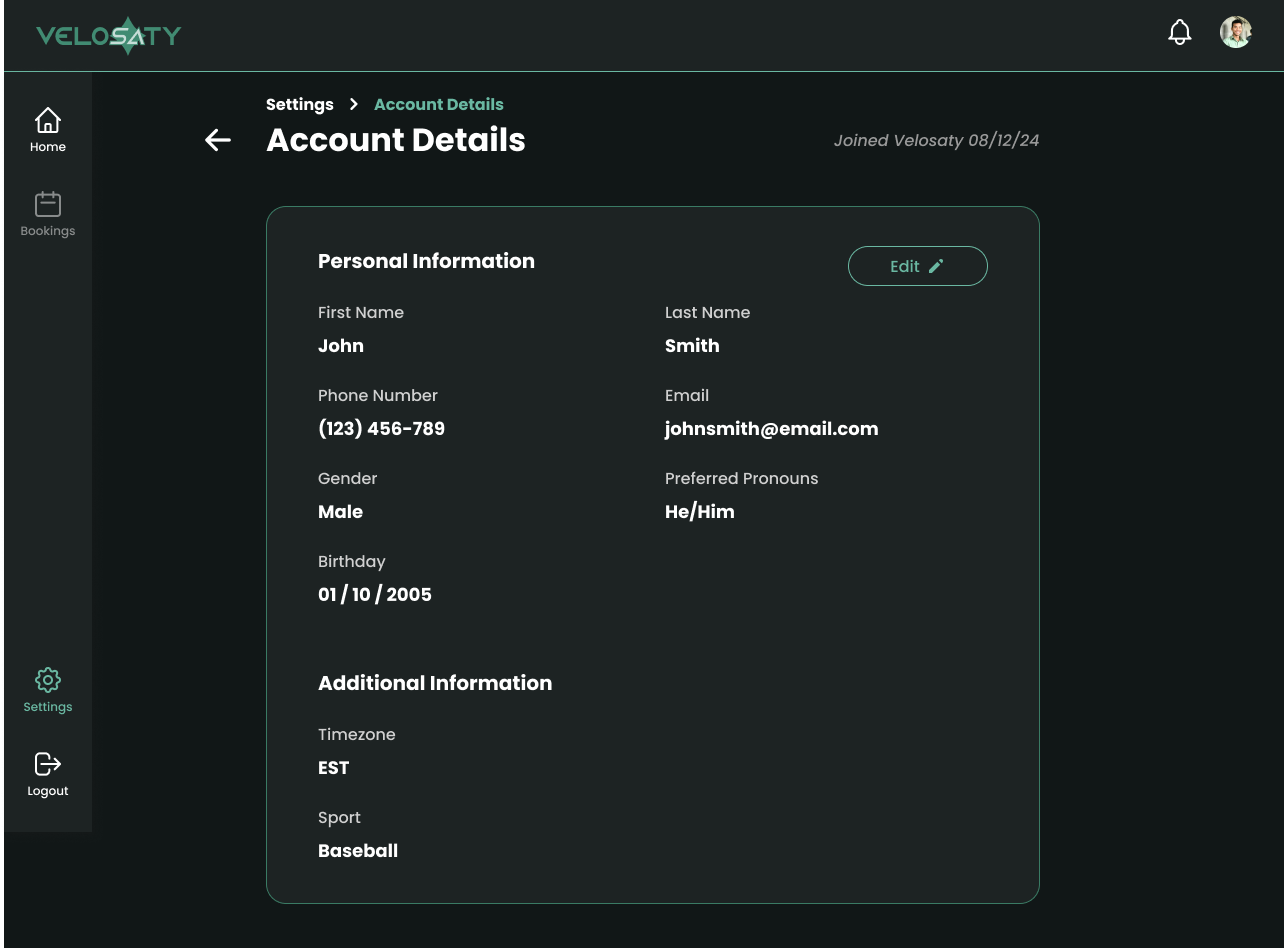Screen dimensions: 1284x948
Task: Click the Home label in the sidebar
Action: point(48,146)
